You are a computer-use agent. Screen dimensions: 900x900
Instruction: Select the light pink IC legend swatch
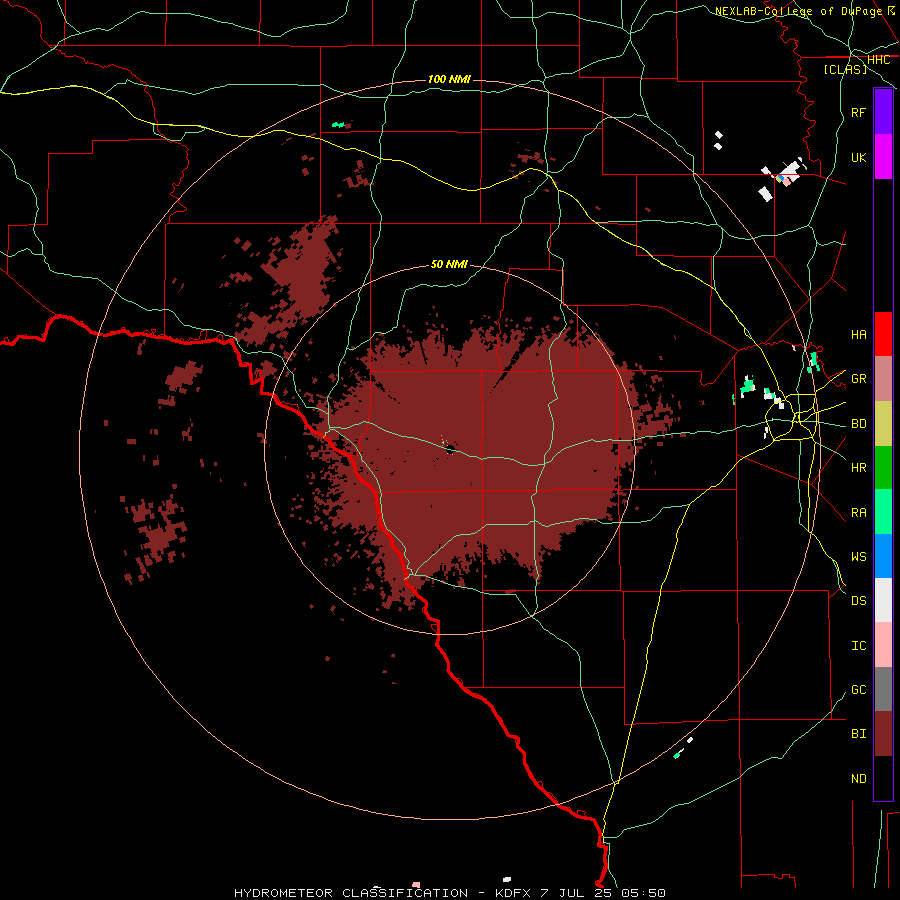(883, 645)
